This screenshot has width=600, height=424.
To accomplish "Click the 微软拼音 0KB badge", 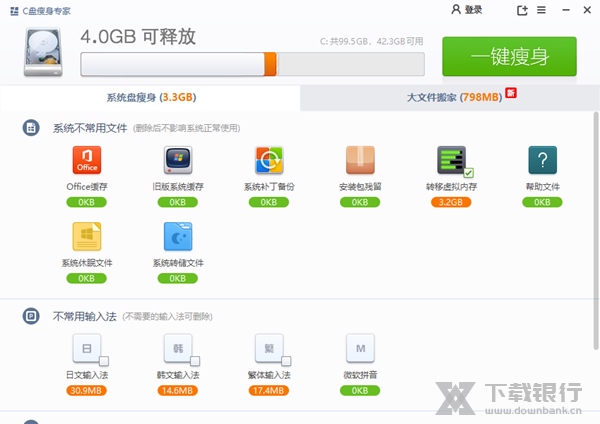I will [360, 390].
